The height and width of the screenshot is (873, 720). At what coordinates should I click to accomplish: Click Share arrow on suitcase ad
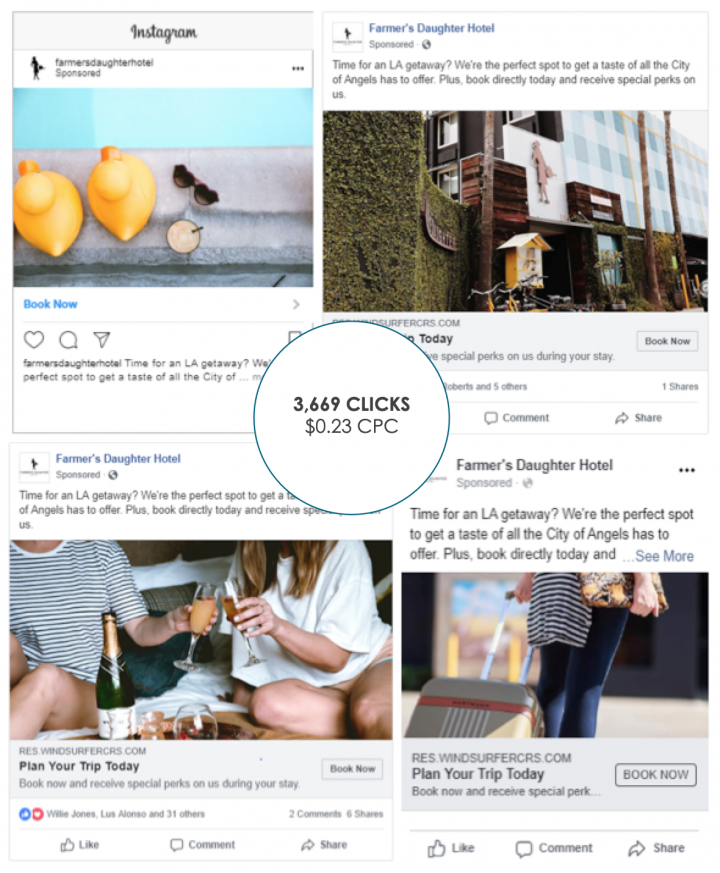click(x=657, y=848)
